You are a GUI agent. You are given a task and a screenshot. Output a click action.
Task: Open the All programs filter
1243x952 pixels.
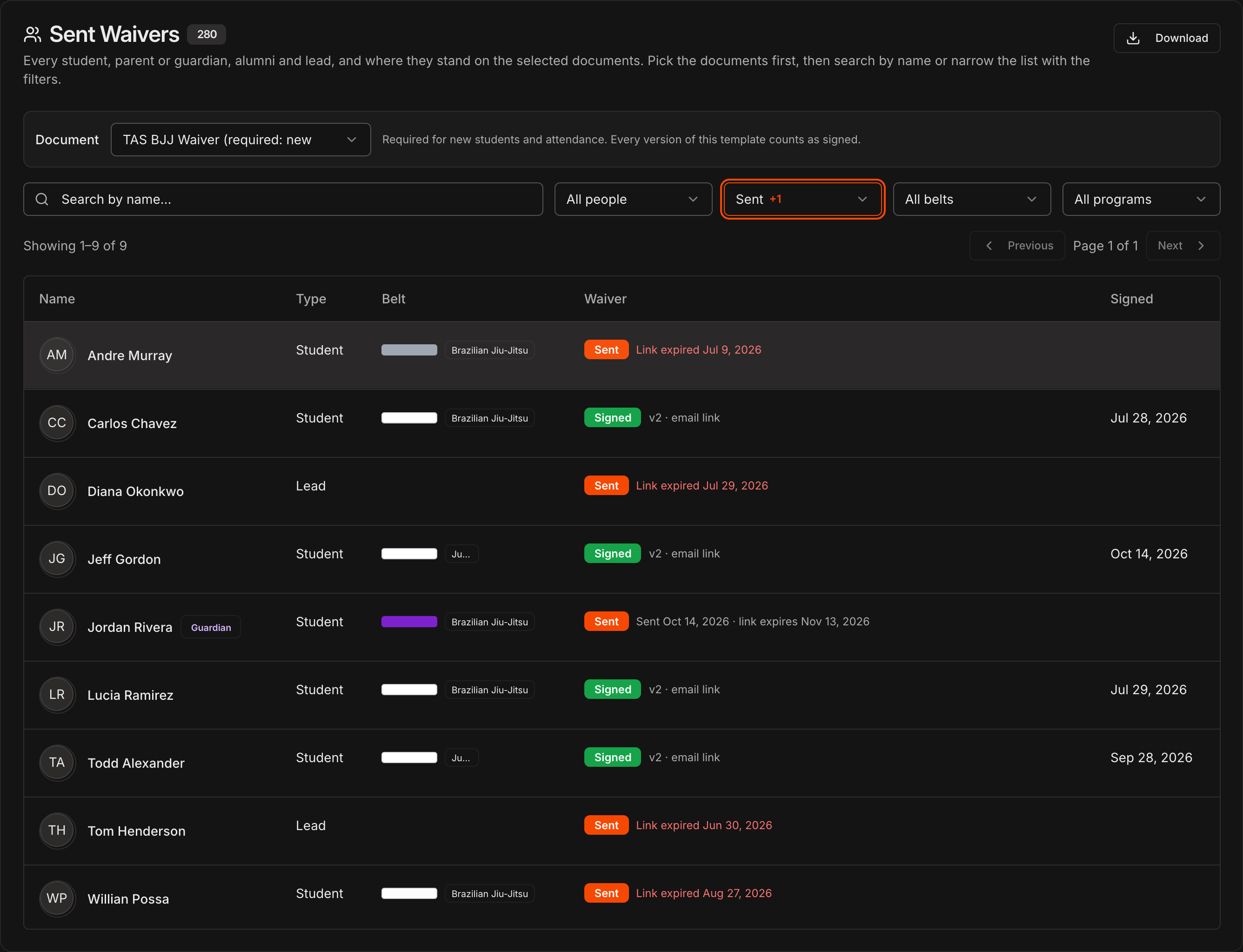tap(1141, 199)
